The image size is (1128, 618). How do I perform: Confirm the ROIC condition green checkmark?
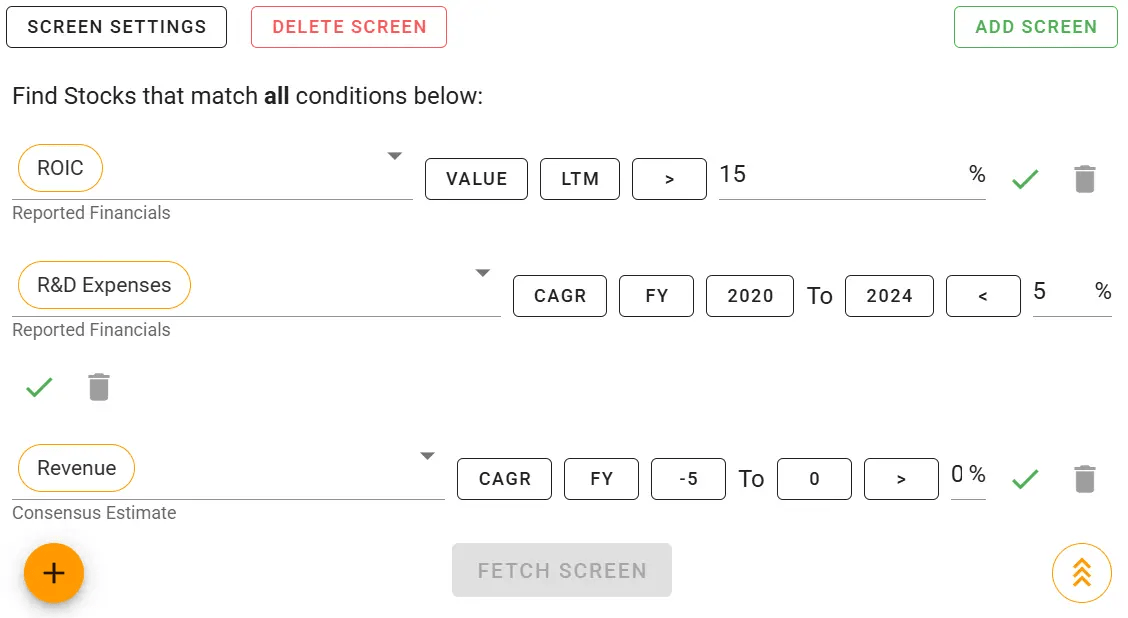coord(1025,180)
